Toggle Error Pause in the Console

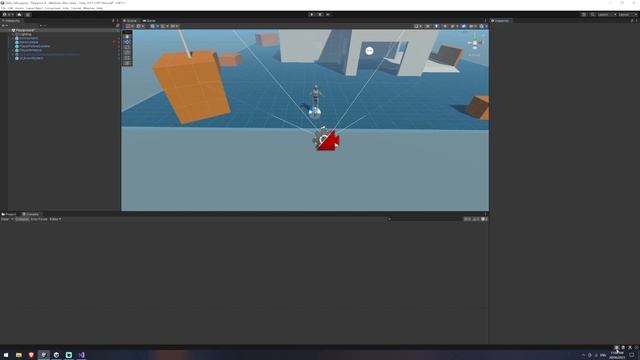point(39,219)
